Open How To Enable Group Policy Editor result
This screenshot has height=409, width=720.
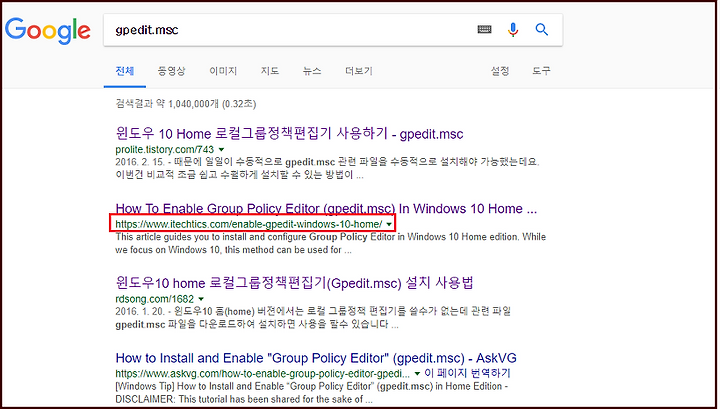click(x=326, y=209)
